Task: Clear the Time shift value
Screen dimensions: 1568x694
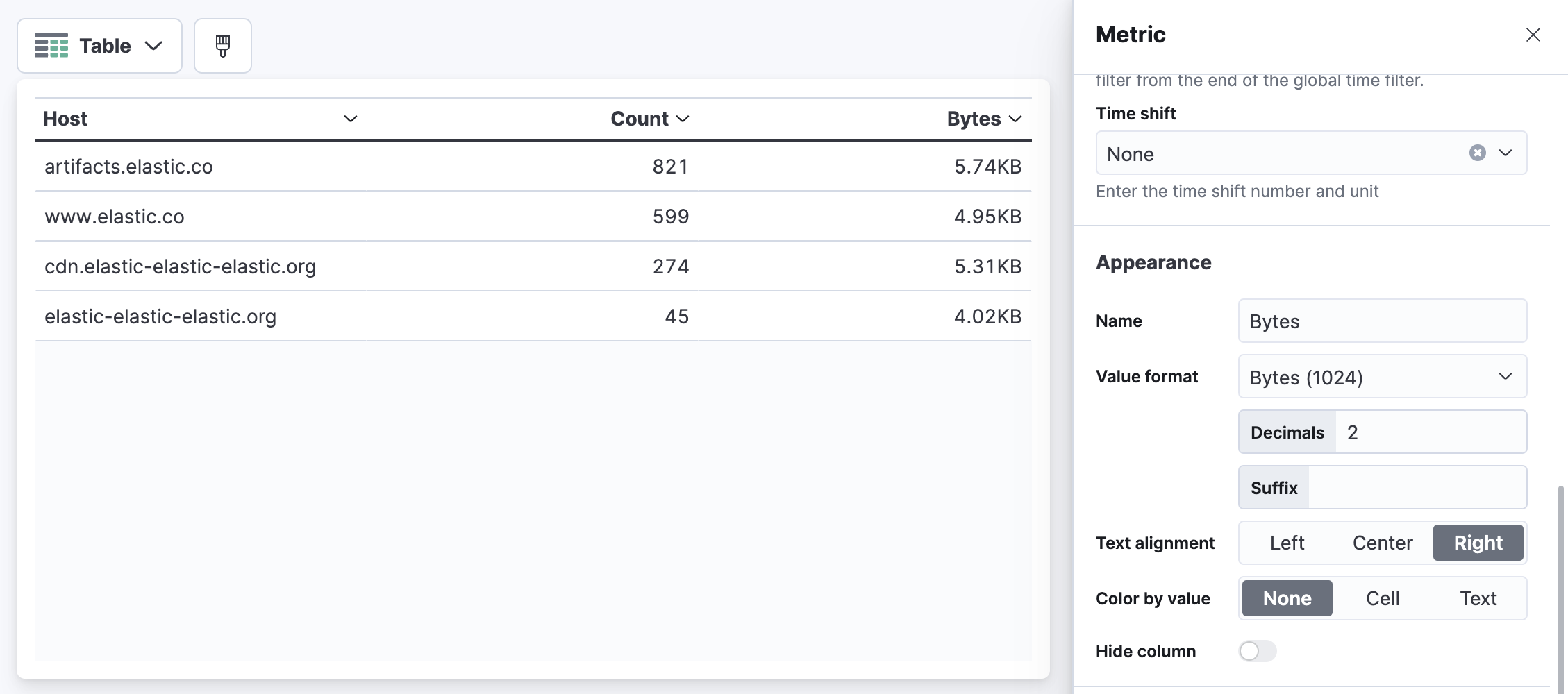Action: click(x=1478, y=153)
